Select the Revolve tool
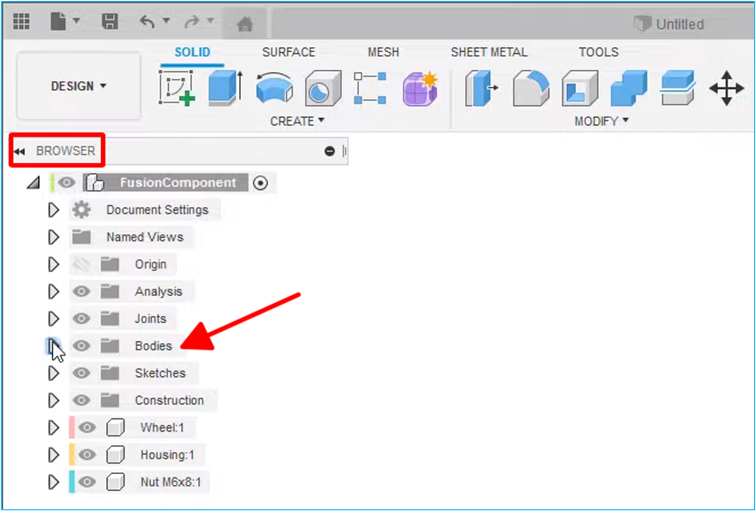 [274, 88]
